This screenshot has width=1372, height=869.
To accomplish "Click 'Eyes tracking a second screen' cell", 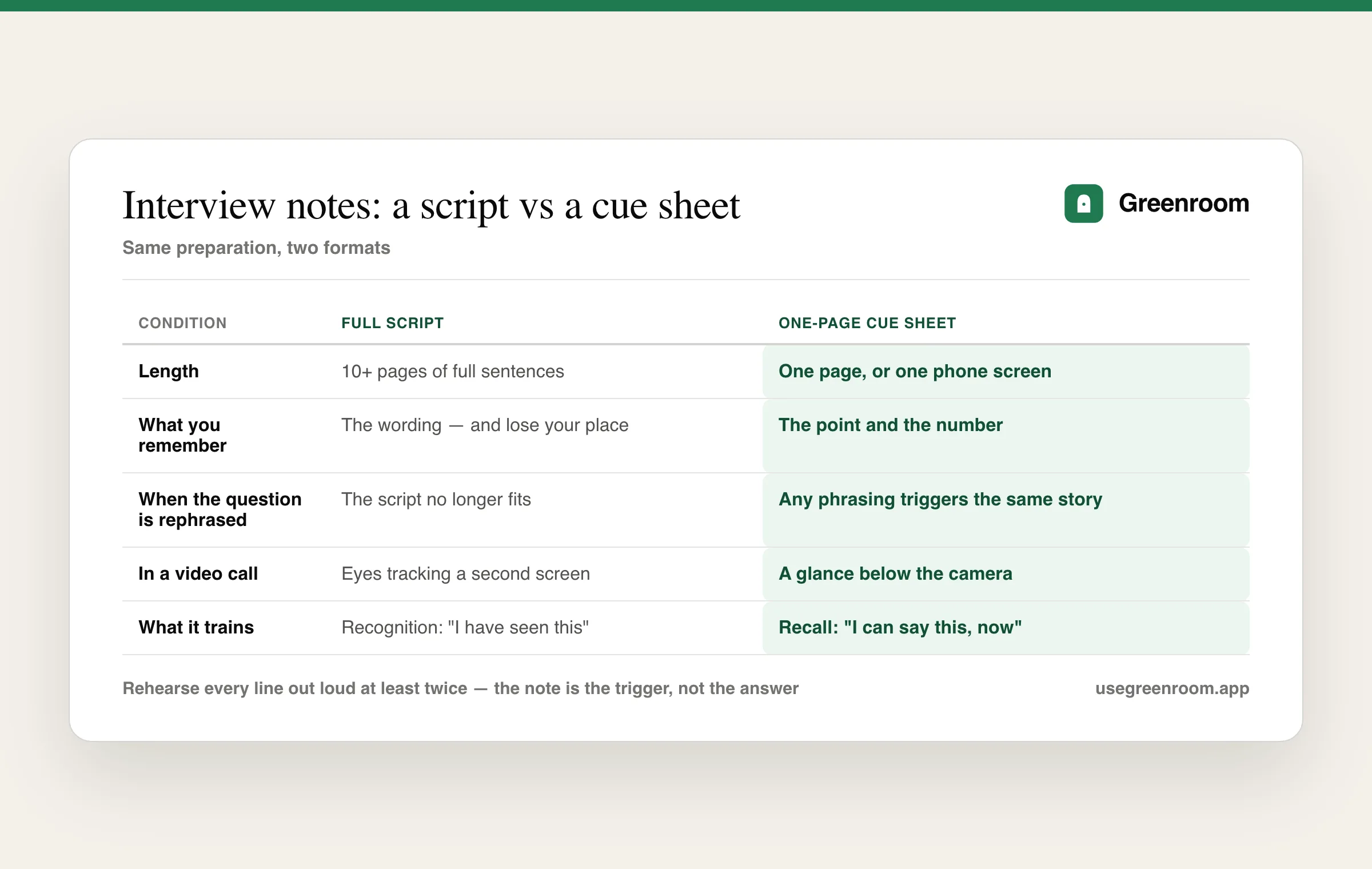I will point(465,574).
